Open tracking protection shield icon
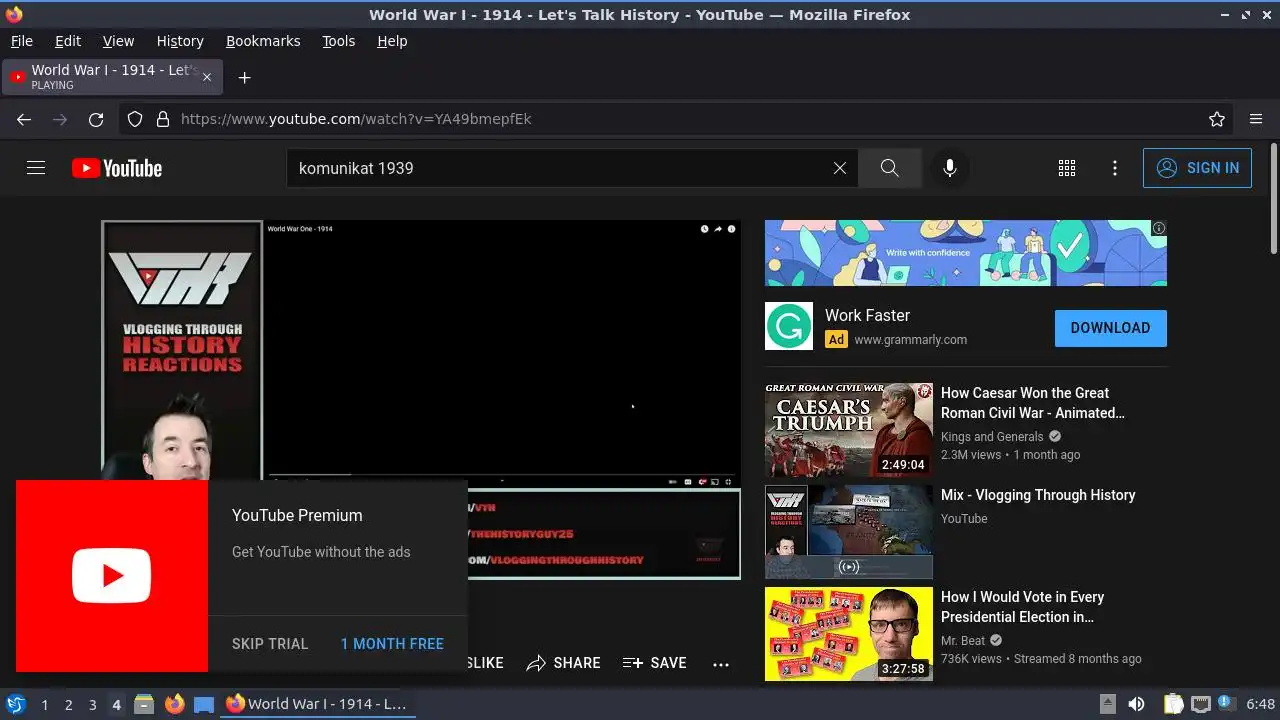 135,119
